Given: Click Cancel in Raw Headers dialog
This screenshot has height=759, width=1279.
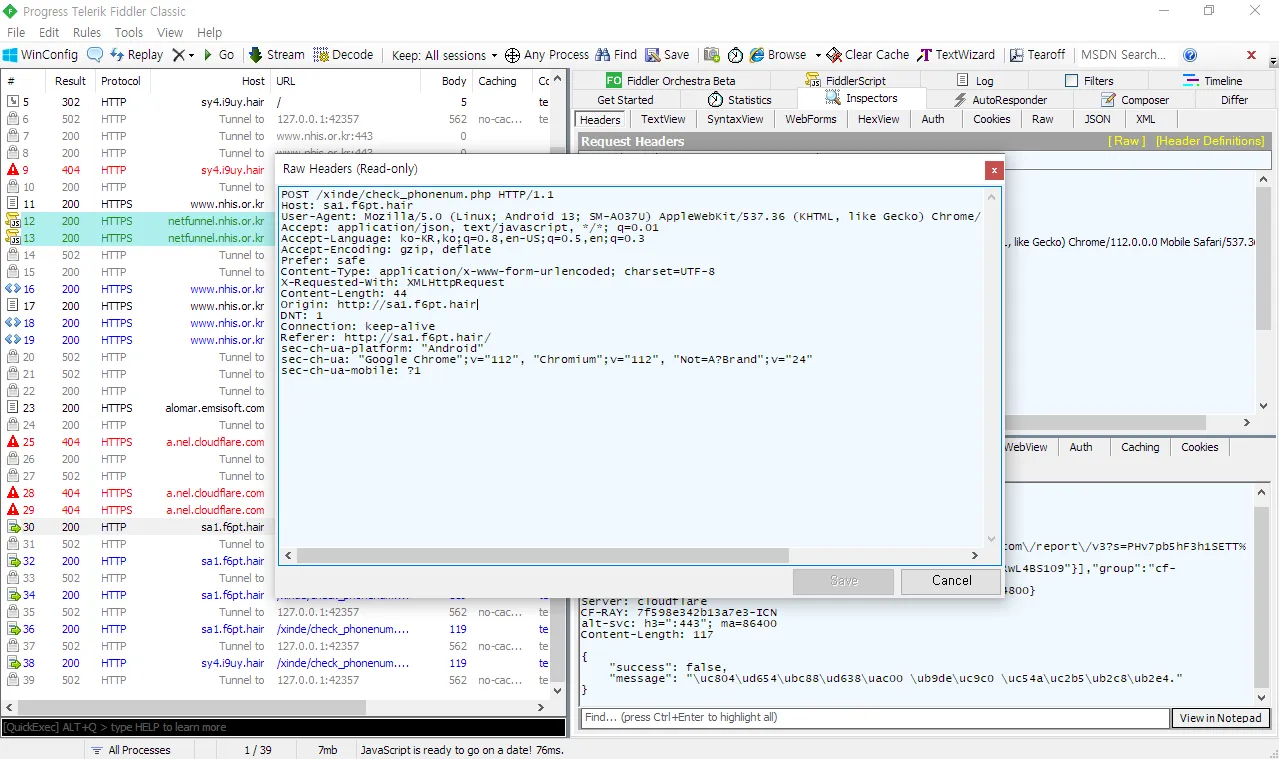Looking at the screenshot, I should pyautogui.click(x=951, y=580).
